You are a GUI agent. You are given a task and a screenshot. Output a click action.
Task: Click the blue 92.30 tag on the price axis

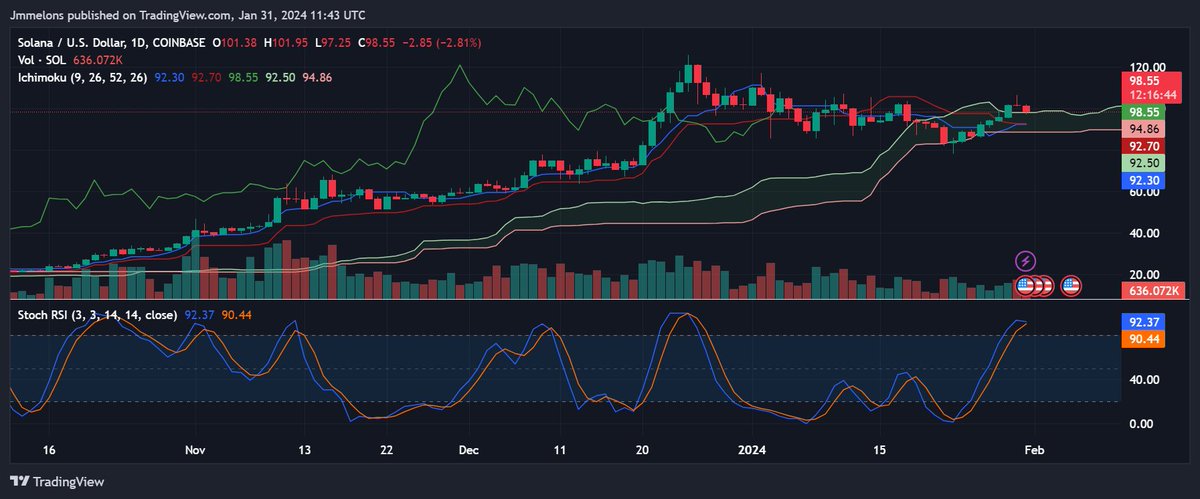[x=1143, y=180]
